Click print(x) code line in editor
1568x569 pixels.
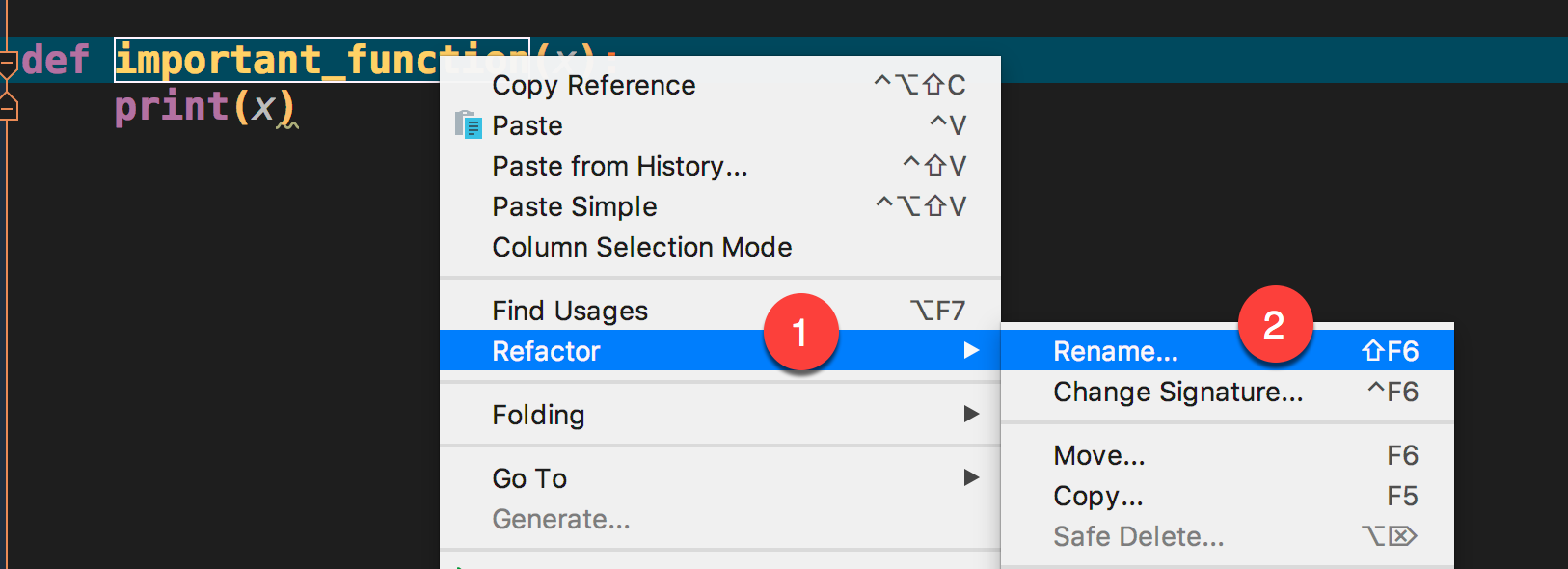[x=205, y=106]
